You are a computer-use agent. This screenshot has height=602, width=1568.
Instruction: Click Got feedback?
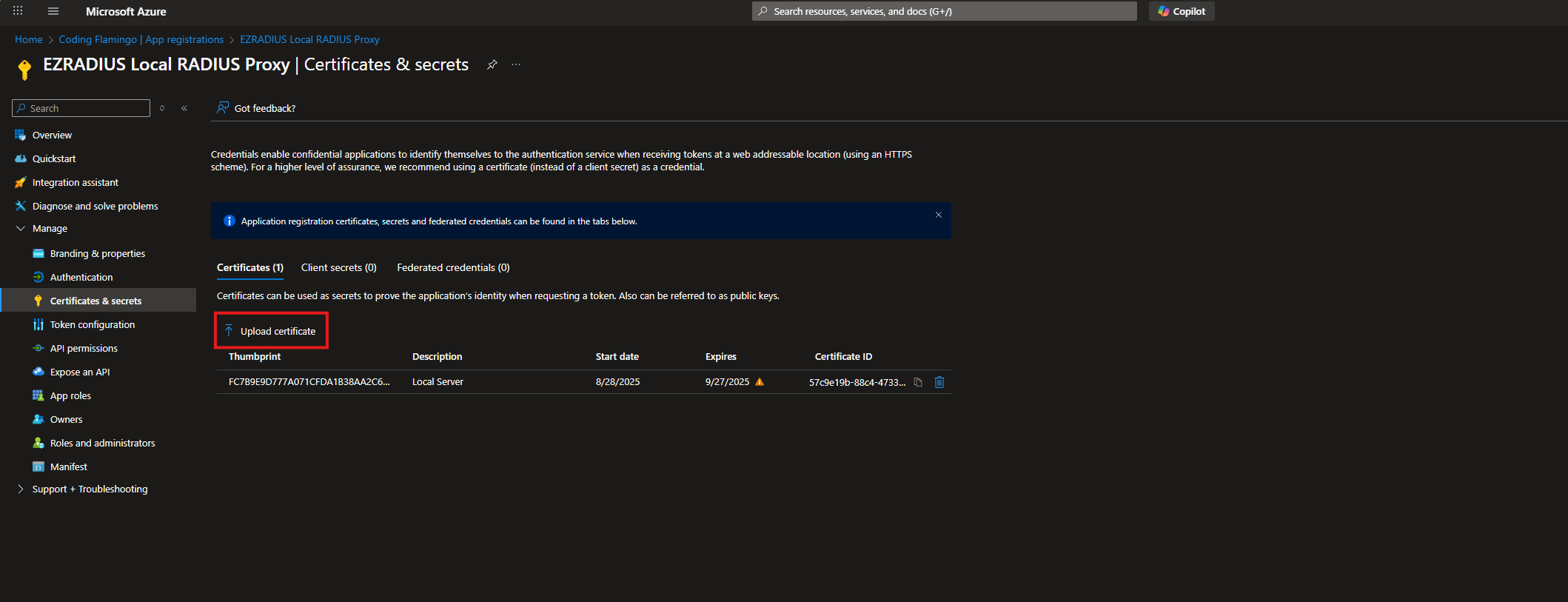pyautogui.click(x=256, y=108)
